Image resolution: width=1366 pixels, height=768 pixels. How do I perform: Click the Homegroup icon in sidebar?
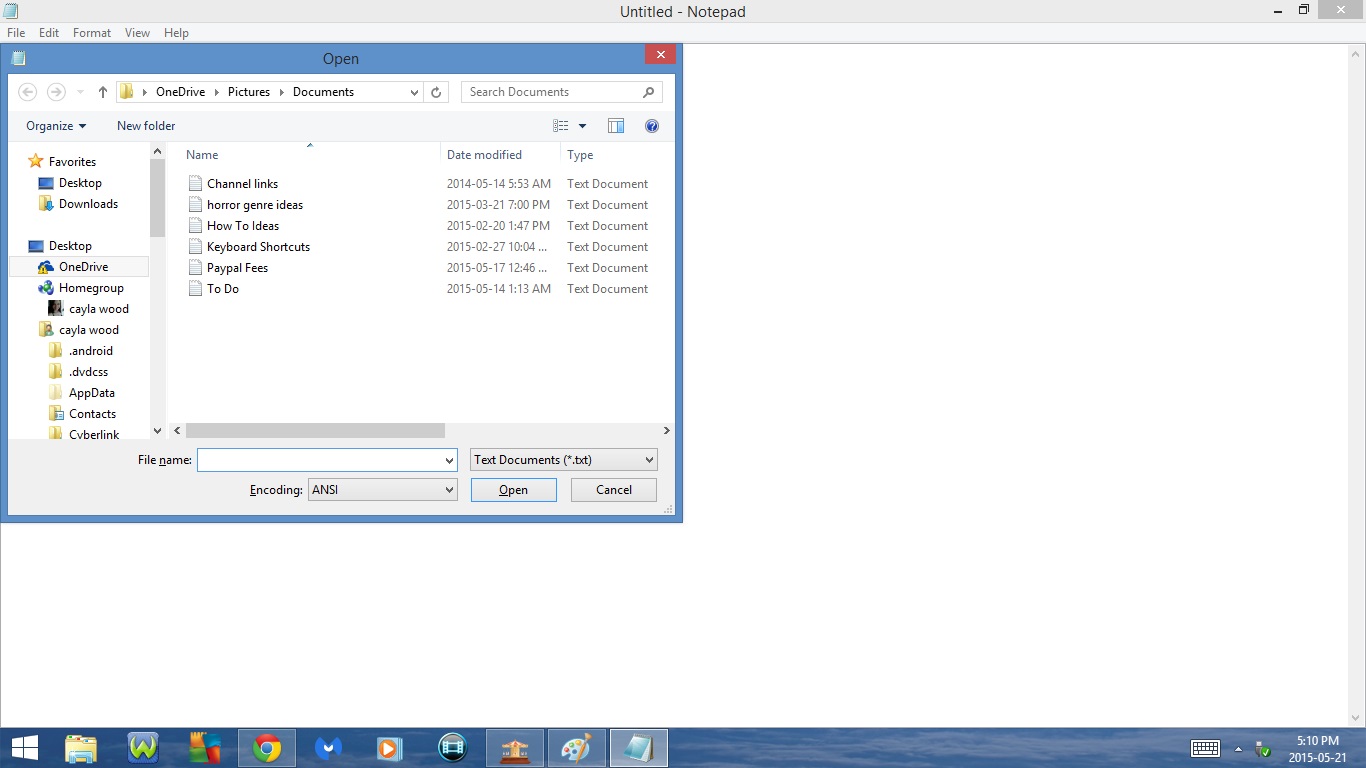click(x=45, y=288)
